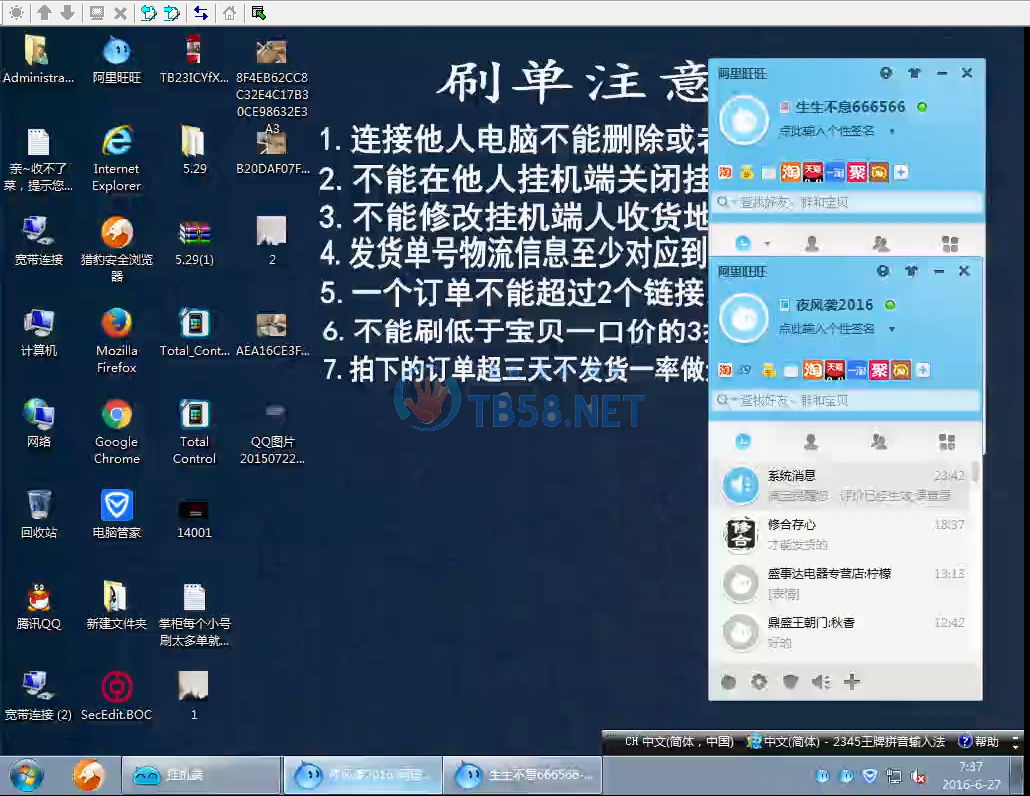Click the 生生不息666566 profile avatar
The image size is (1030, 796).
click(x=744, y=120)
